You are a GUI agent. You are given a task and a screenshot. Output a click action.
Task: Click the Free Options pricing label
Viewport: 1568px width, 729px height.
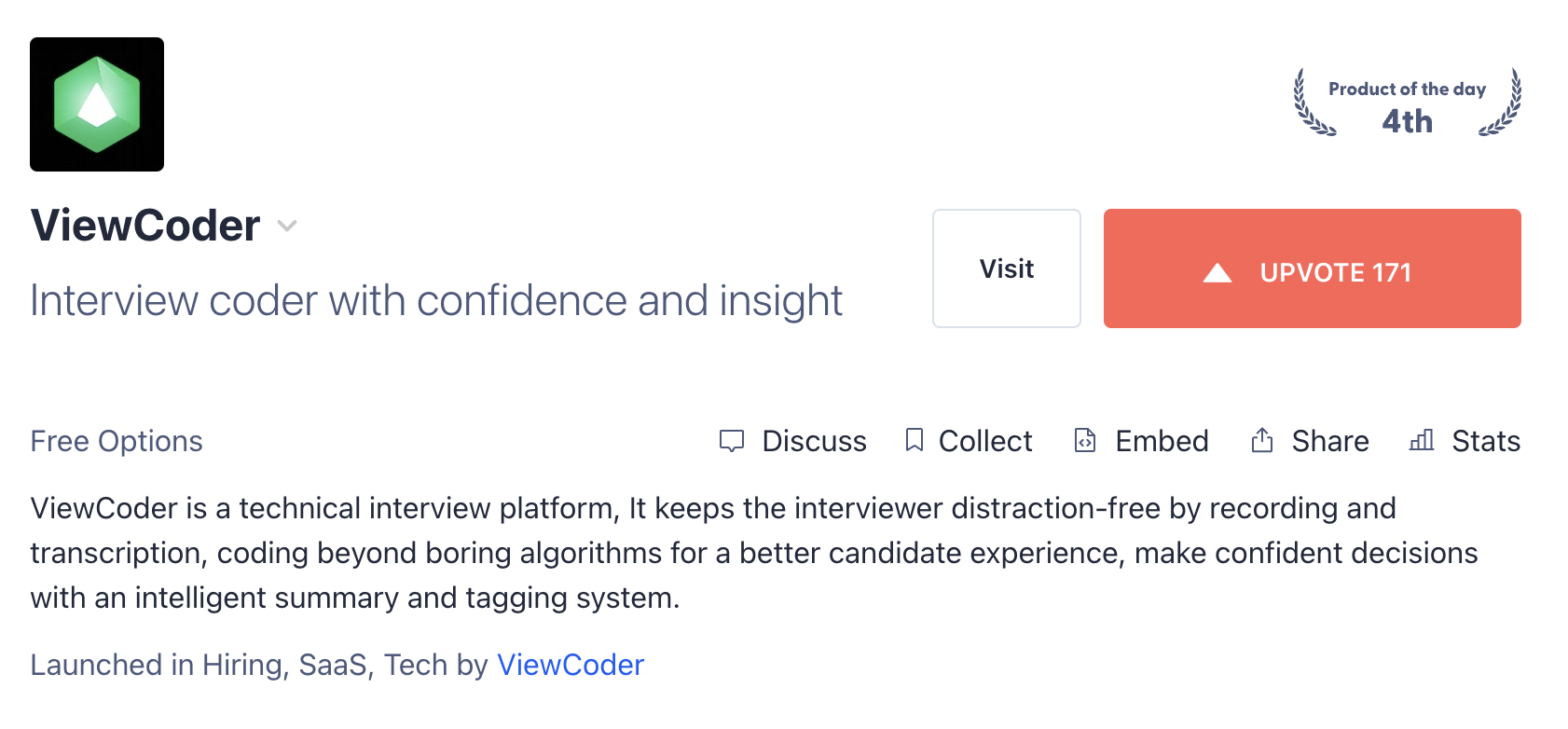[x=117, y=441]
